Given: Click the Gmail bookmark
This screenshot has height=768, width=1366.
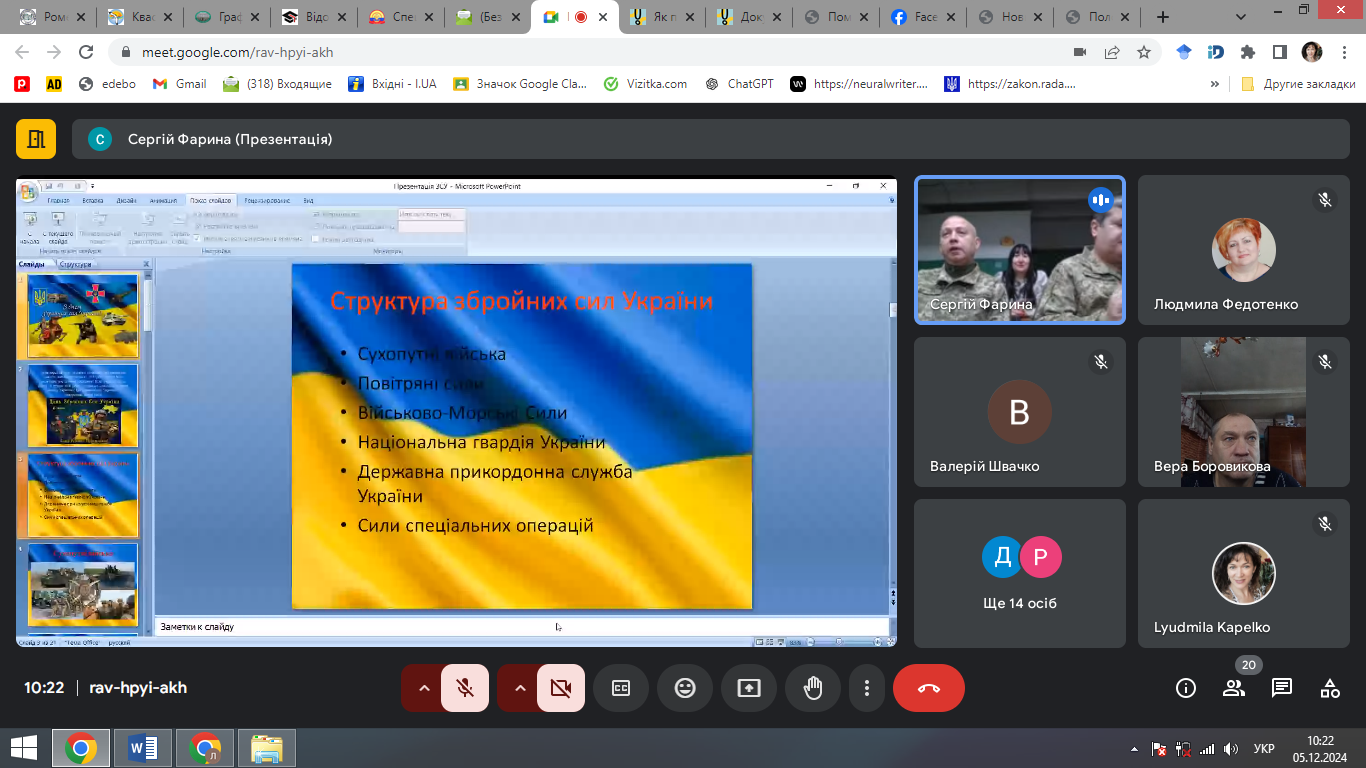Looking at the screenshot, I should 180,84.
